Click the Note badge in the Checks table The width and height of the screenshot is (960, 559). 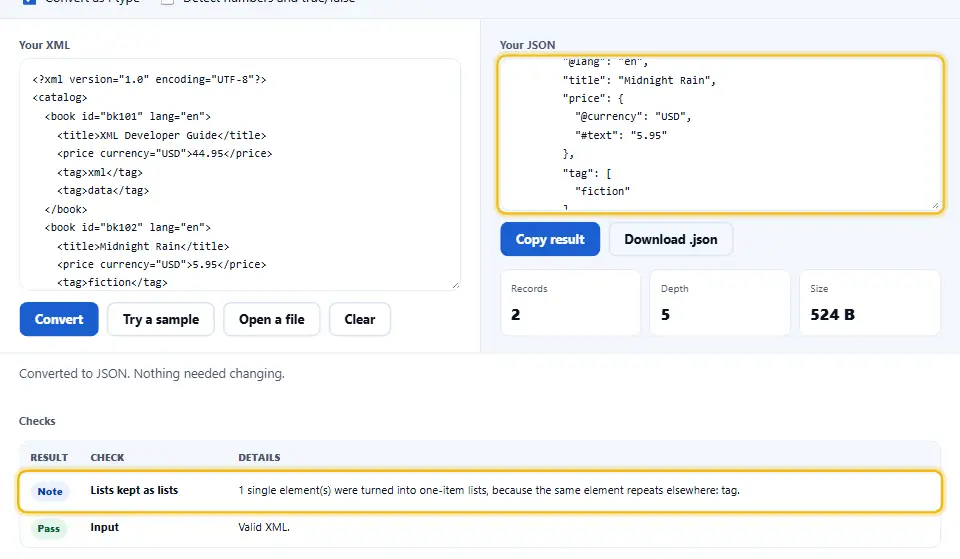pyautogui.click(x=50, y=491)
